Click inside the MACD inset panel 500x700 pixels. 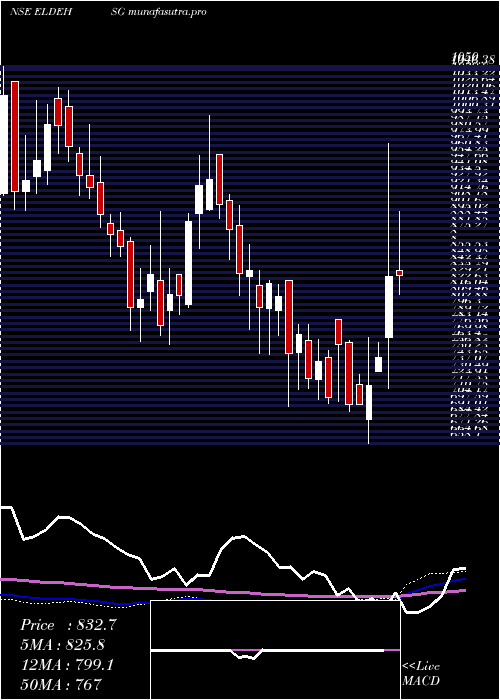point(275,650)
